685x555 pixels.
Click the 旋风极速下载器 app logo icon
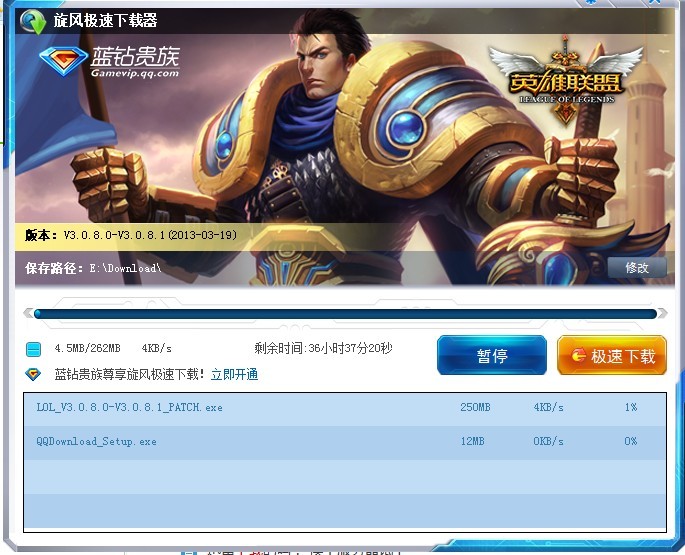click(32, 21)
